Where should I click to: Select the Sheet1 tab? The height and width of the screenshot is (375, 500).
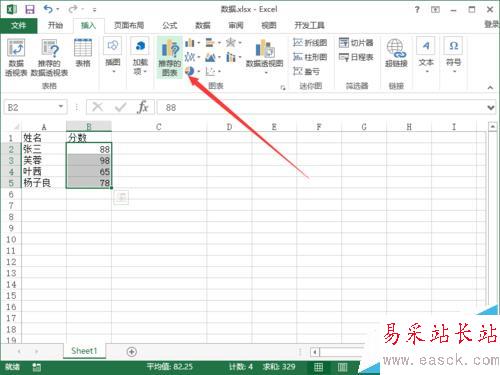[x=84, y=351]
